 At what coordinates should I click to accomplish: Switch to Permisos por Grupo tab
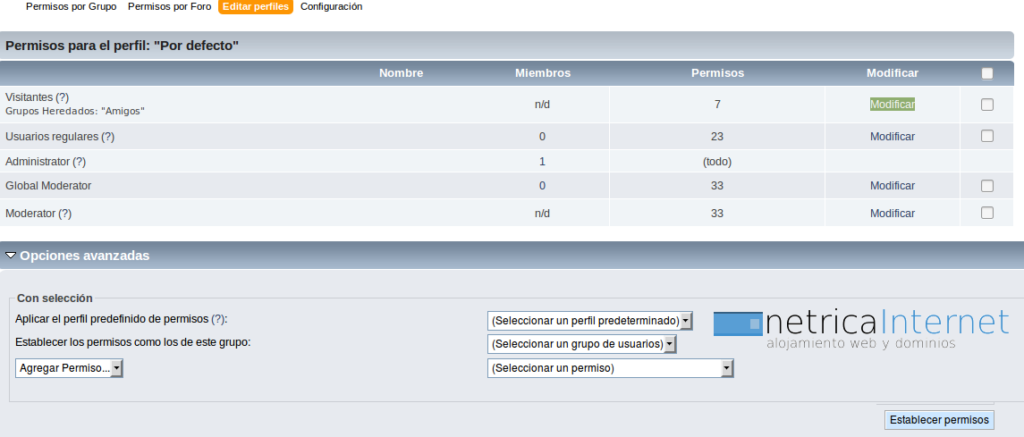click(x=71, y=7)
